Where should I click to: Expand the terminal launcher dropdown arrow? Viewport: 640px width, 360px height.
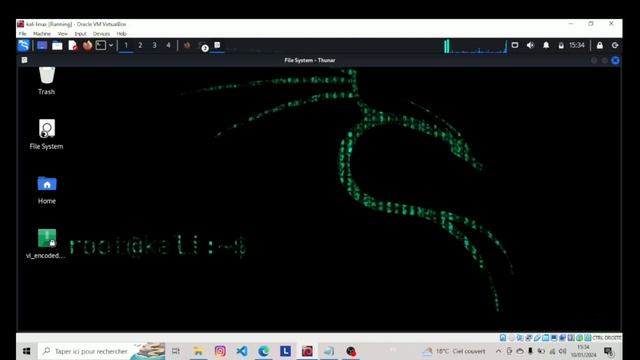pos(111,45)
